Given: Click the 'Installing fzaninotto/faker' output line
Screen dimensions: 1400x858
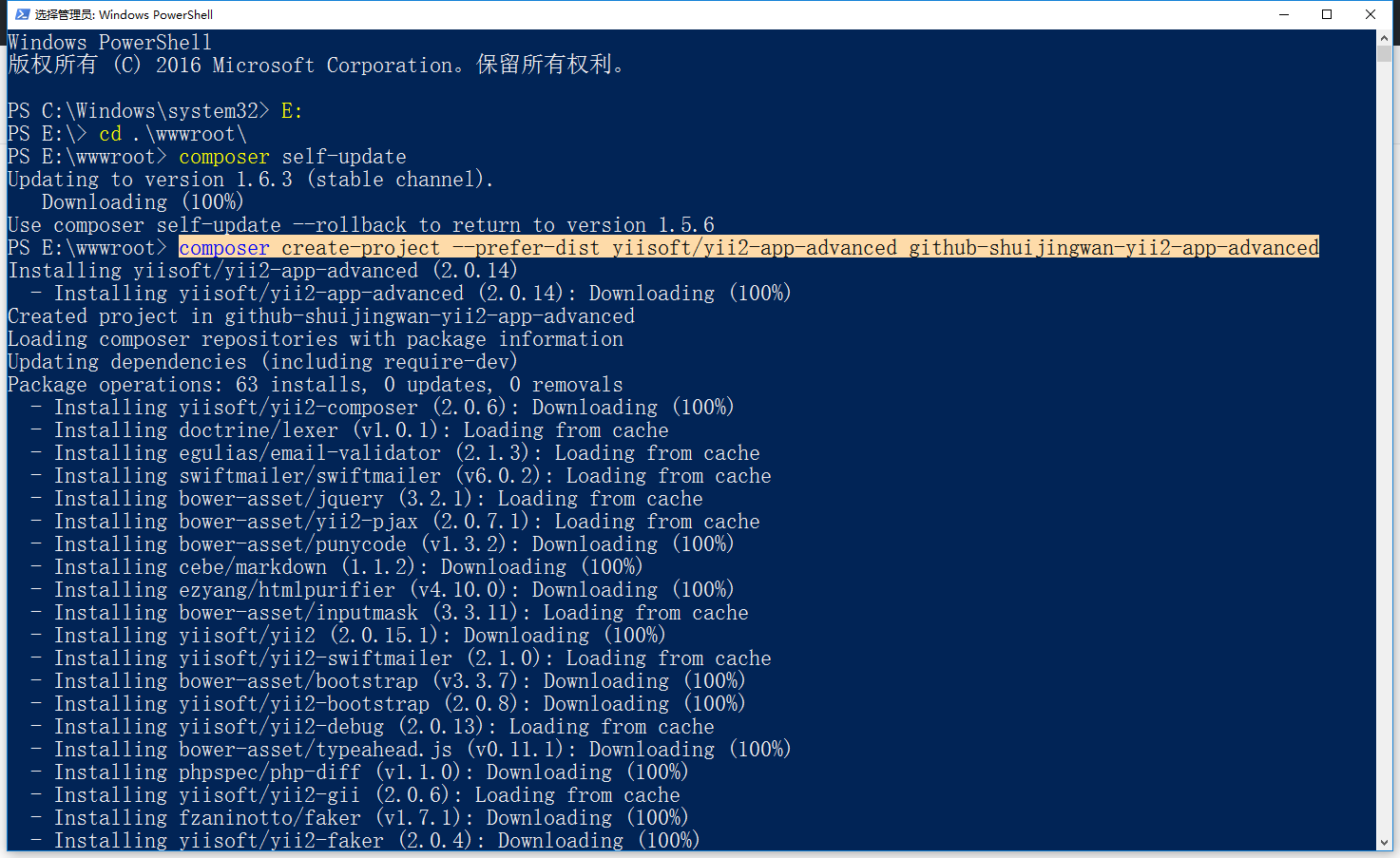Looking at the screenshot, I should coord(371,818).
